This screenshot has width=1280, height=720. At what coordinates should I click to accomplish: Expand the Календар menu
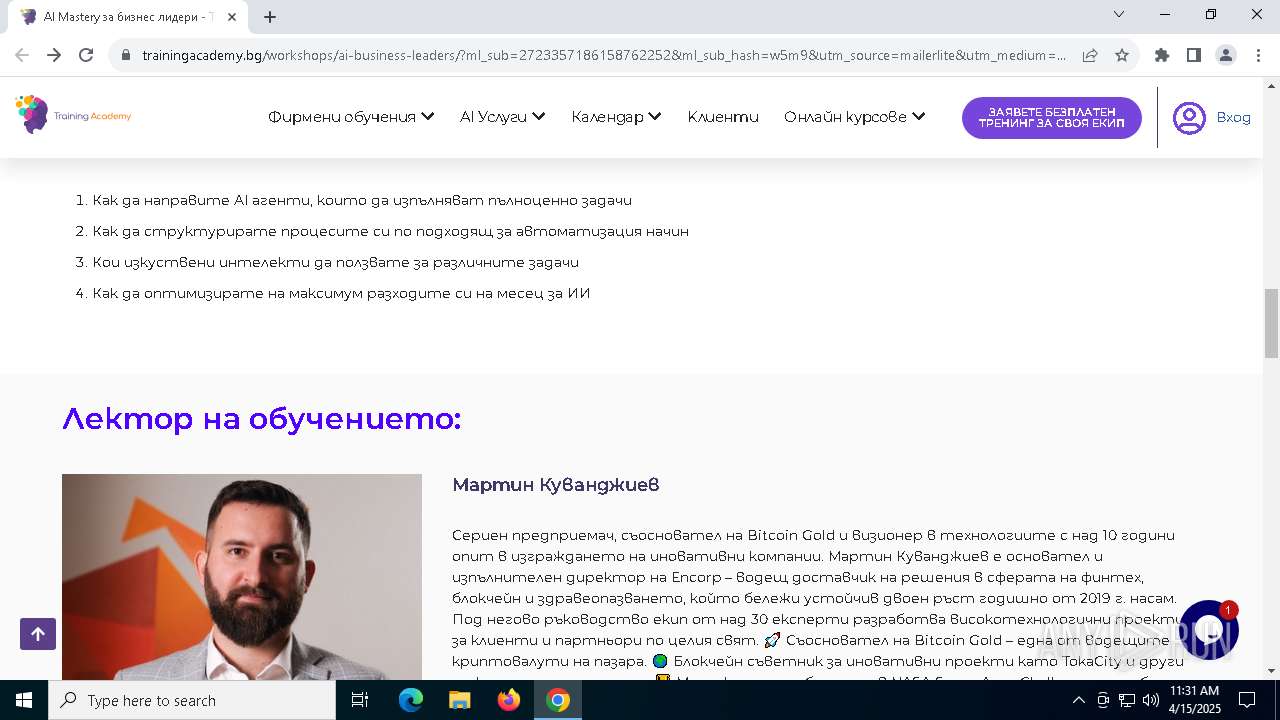click(617, 117)
